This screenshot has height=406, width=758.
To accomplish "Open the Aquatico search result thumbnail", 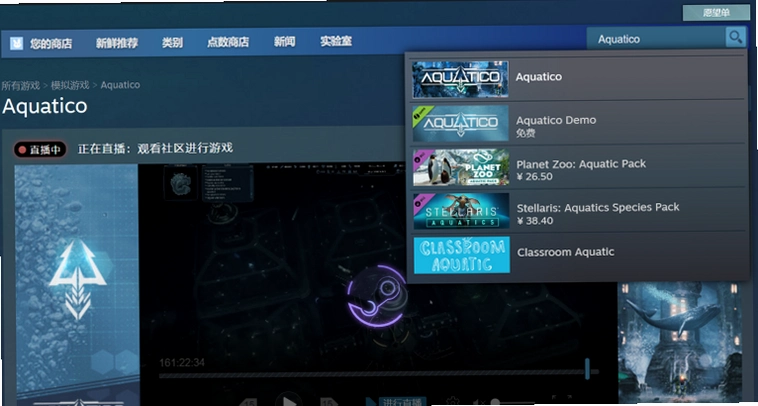I will (460, 79).
